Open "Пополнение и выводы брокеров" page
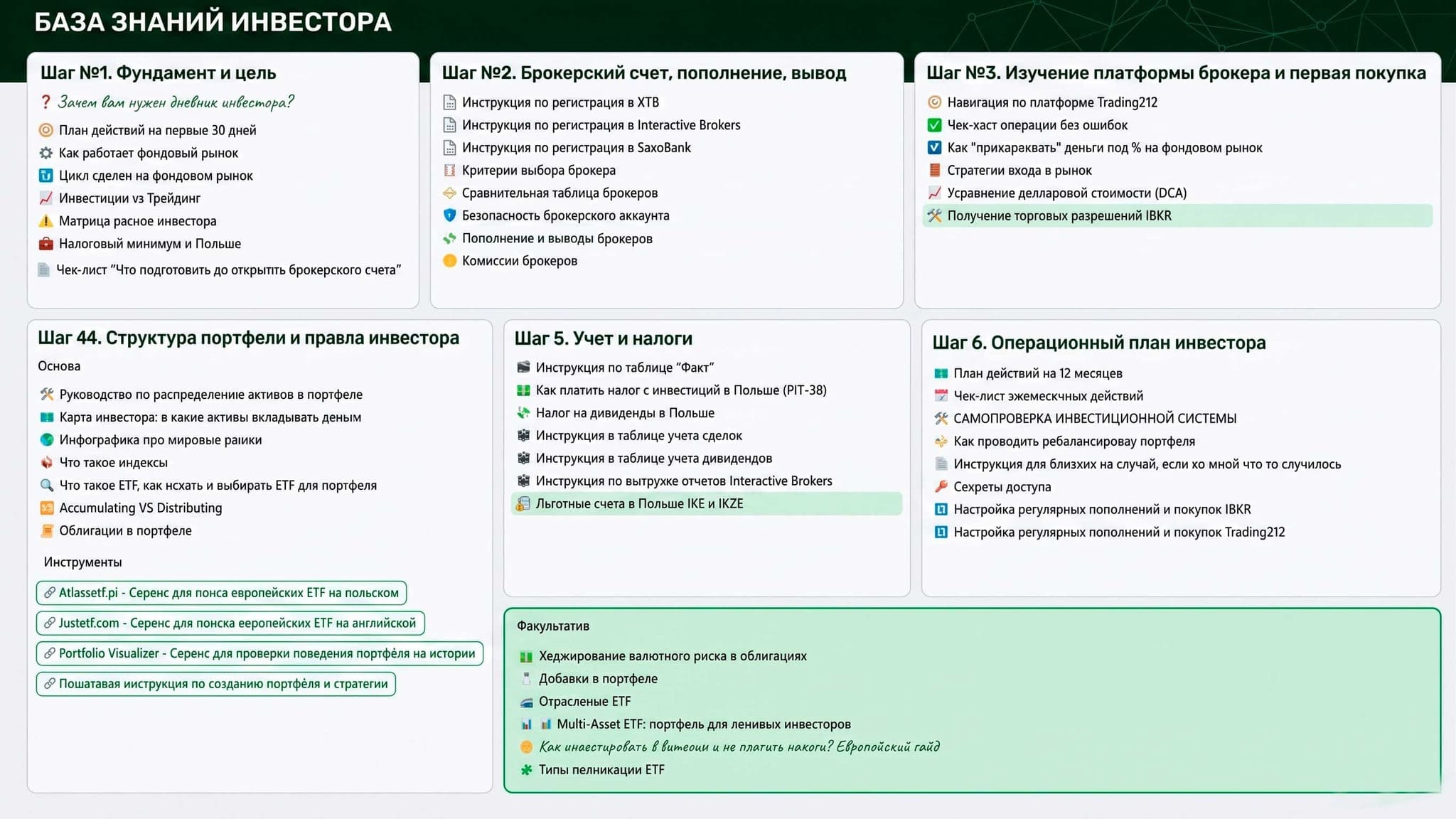 tap(557, 239)
